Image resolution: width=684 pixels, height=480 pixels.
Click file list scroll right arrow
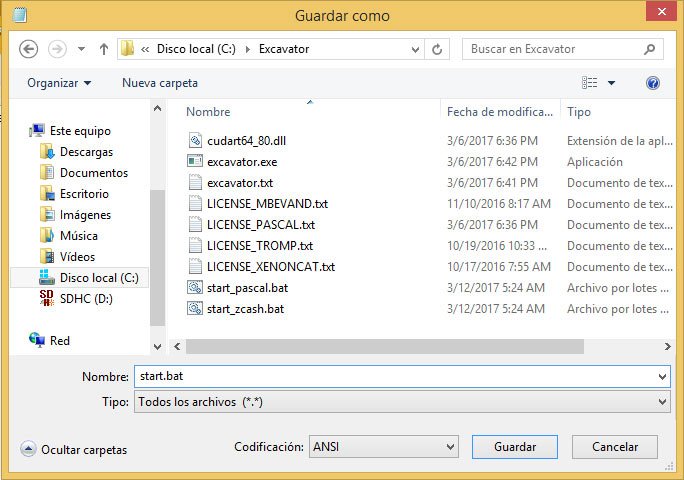[667, 346]
